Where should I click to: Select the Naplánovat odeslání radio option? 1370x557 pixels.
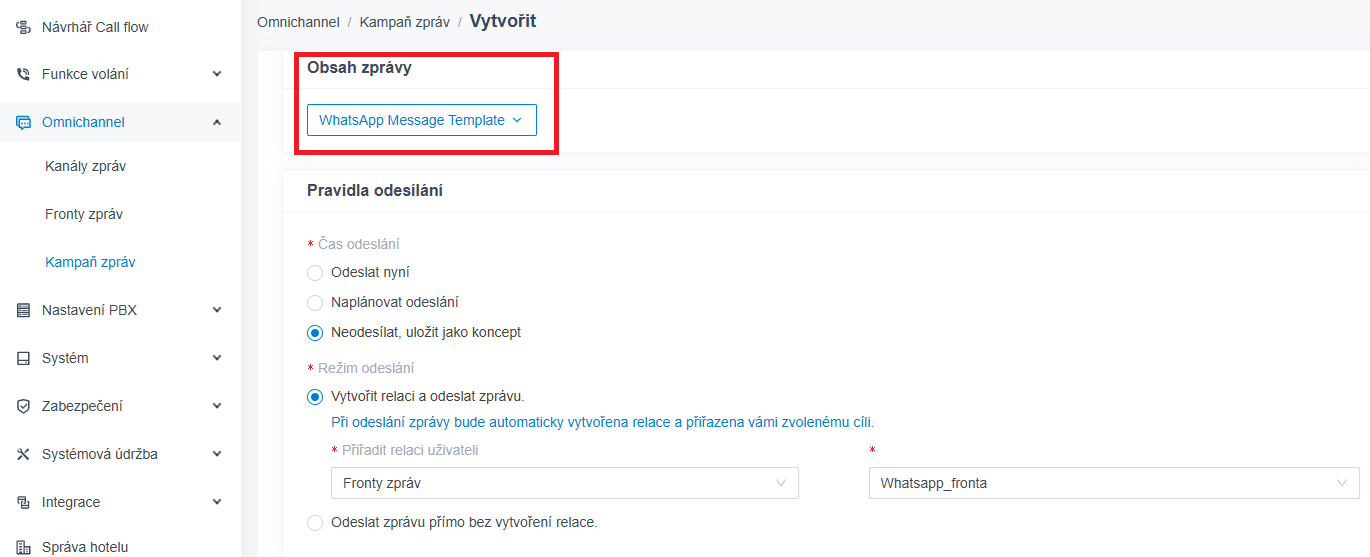click(x=315, y=302)
